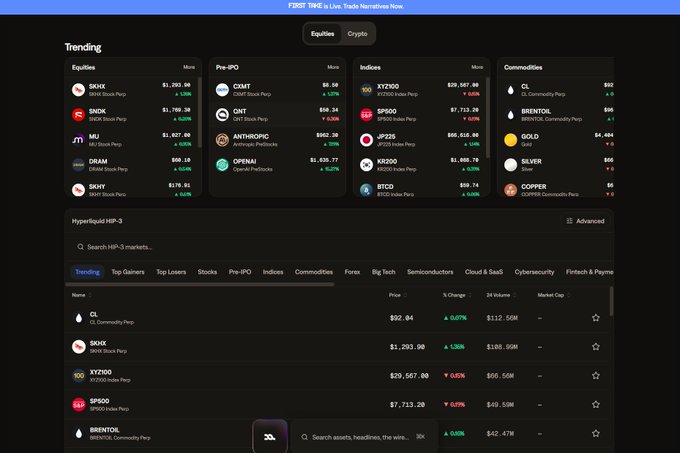
Task: Sort table by Price column
Action: pos(398,295)
